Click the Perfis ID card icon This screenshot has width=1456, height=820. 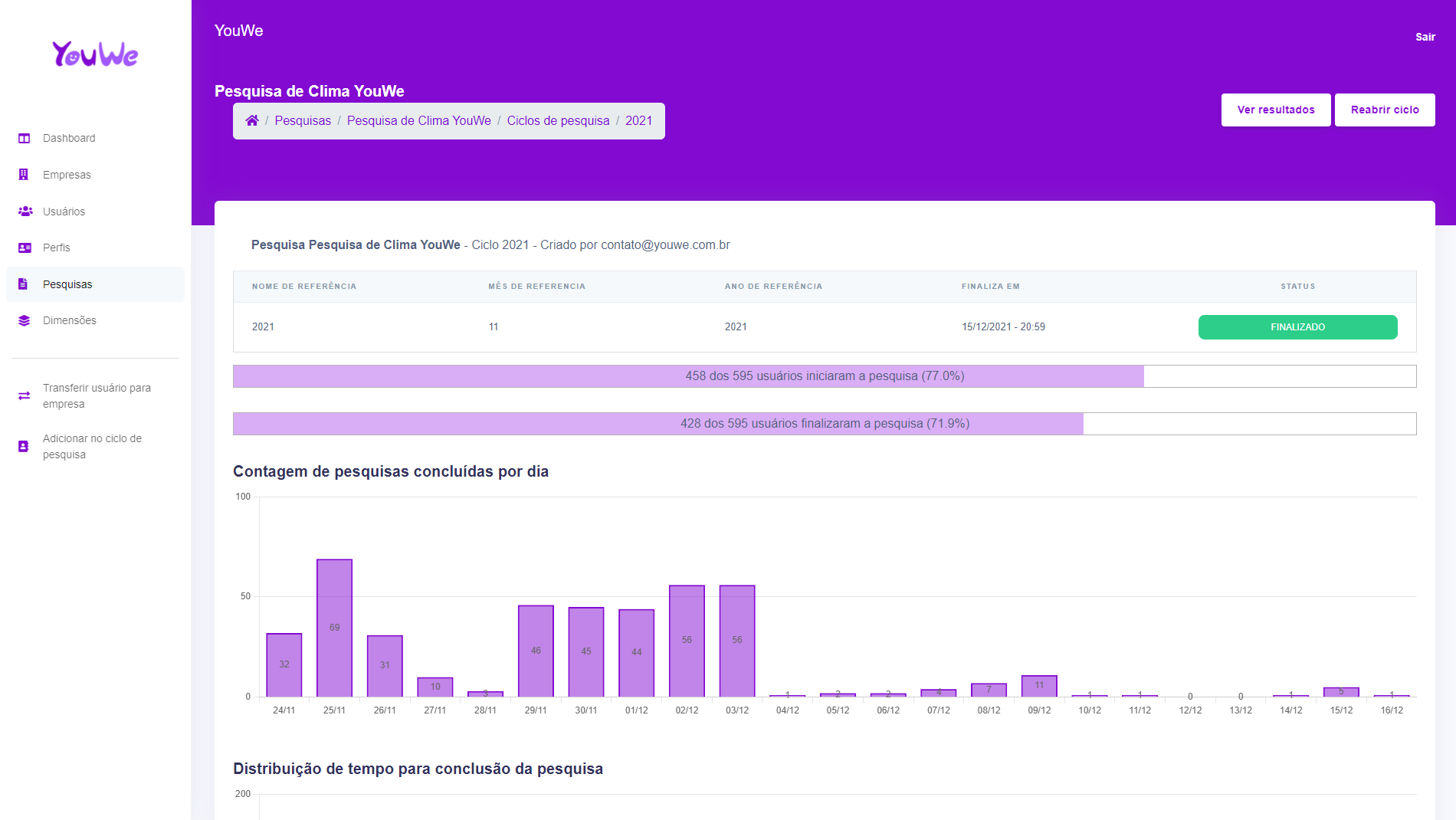coord(25,248)
